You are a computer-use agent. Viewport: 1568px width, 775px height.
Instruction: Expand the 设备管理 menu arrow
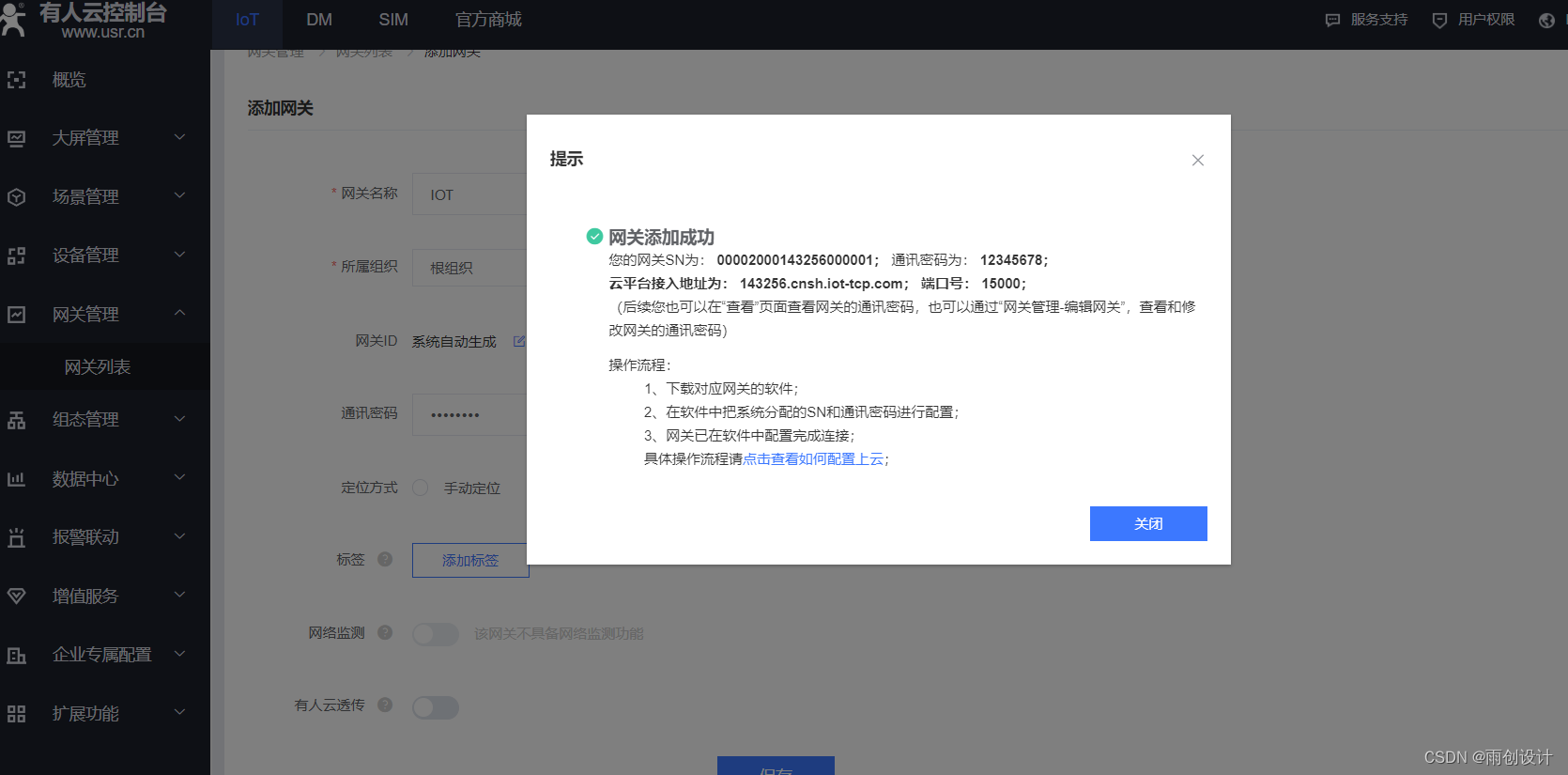tap(180, 255)
